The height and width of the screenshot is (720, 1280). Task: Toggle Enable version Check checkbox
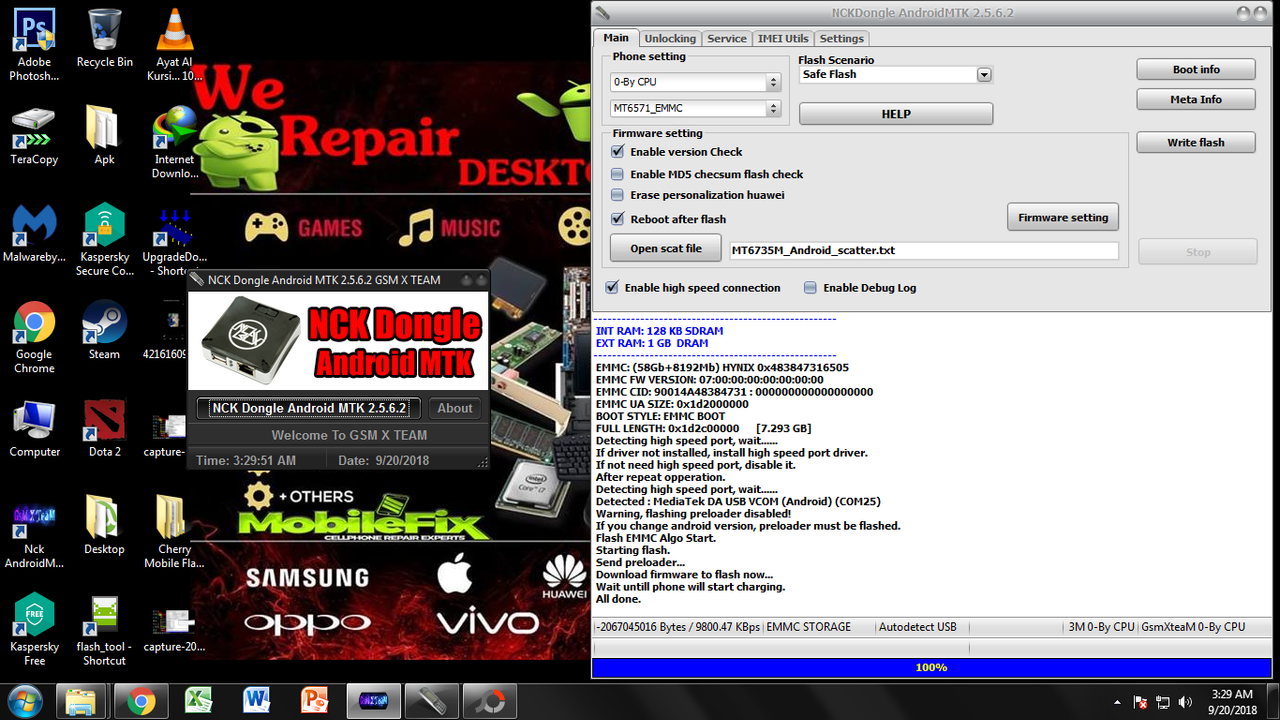point(617,152)
